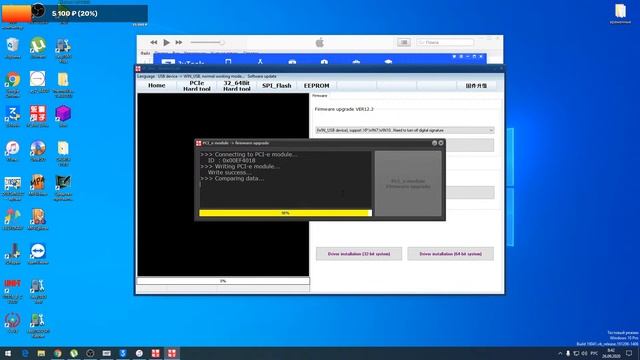Viewport: 640px width, 360px height.
Task: Expand the USB device driver dropdown
Action: (404, 130)
